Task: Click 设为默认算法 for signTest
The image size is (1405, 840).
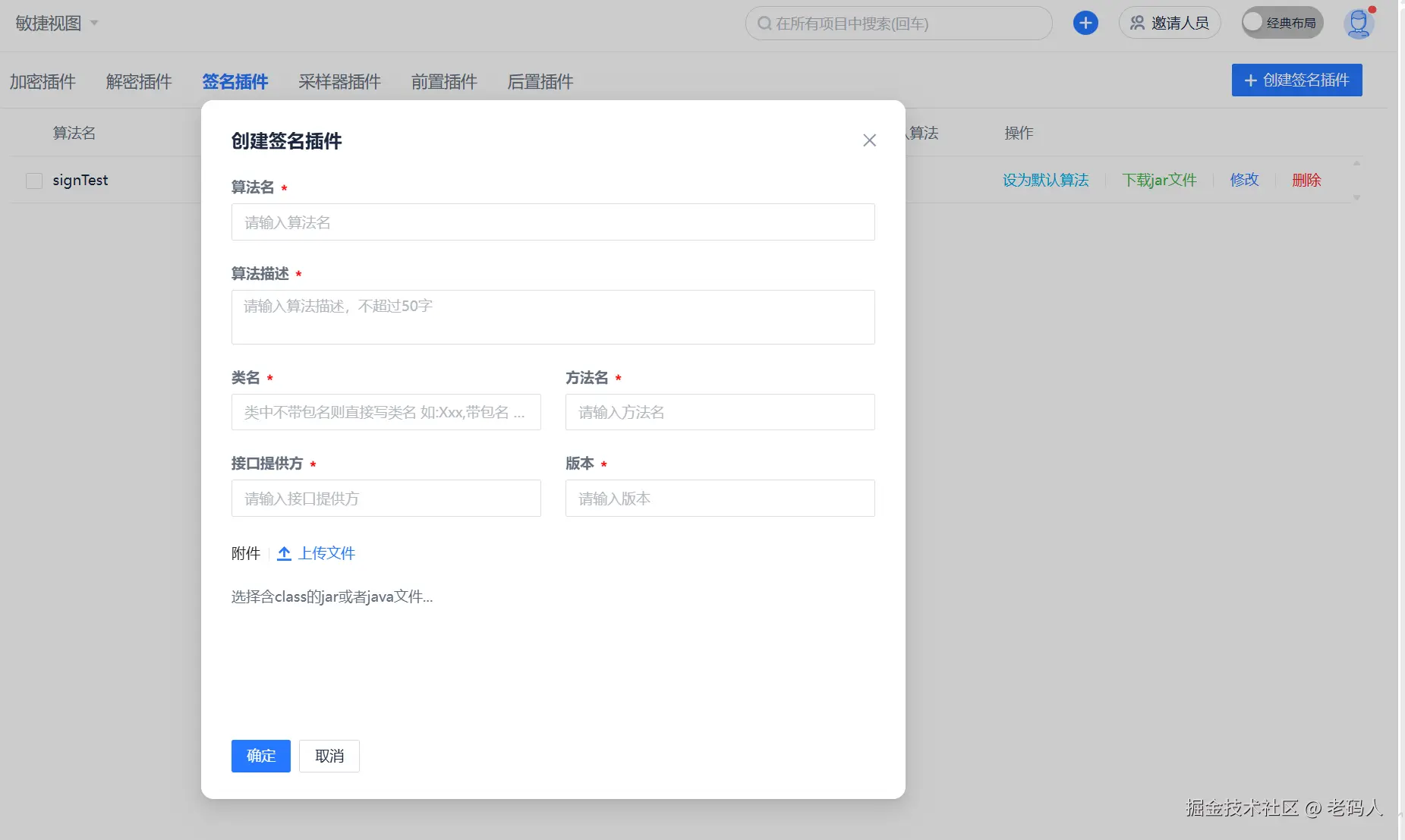Action: [x=1045, y=180]
